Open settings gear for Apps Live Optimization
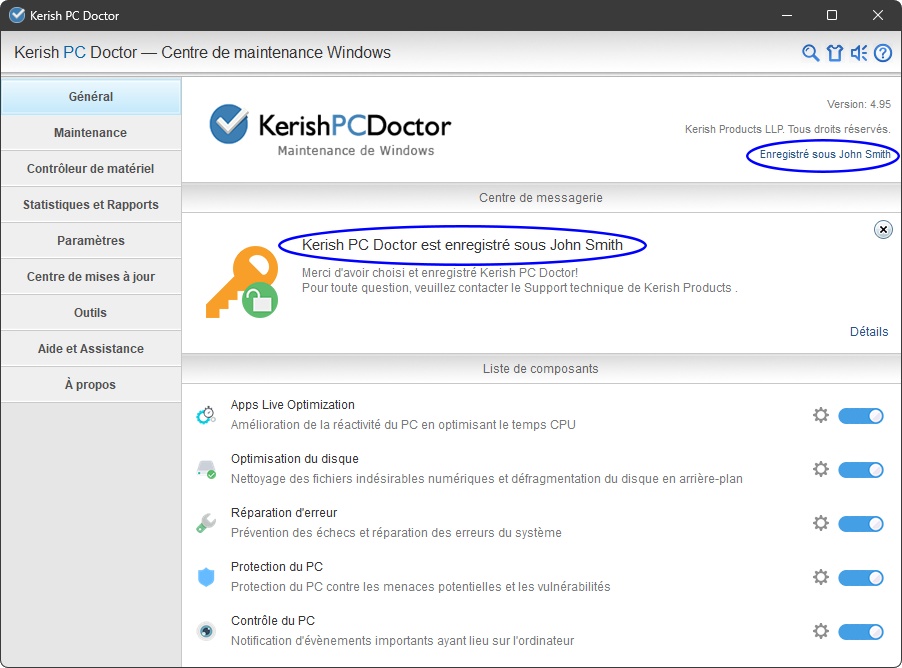The image size is (902, 668). pos(821,415)
